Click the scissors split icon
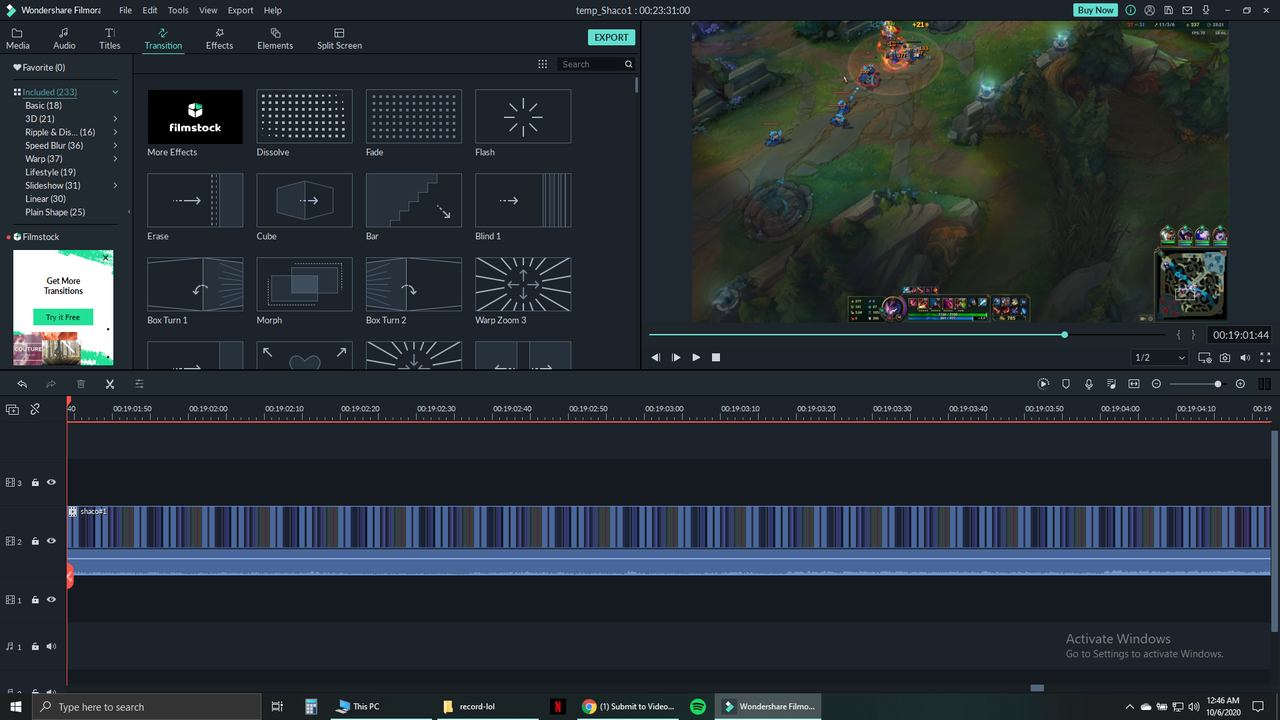1280x720 pixels. point(110,384)
